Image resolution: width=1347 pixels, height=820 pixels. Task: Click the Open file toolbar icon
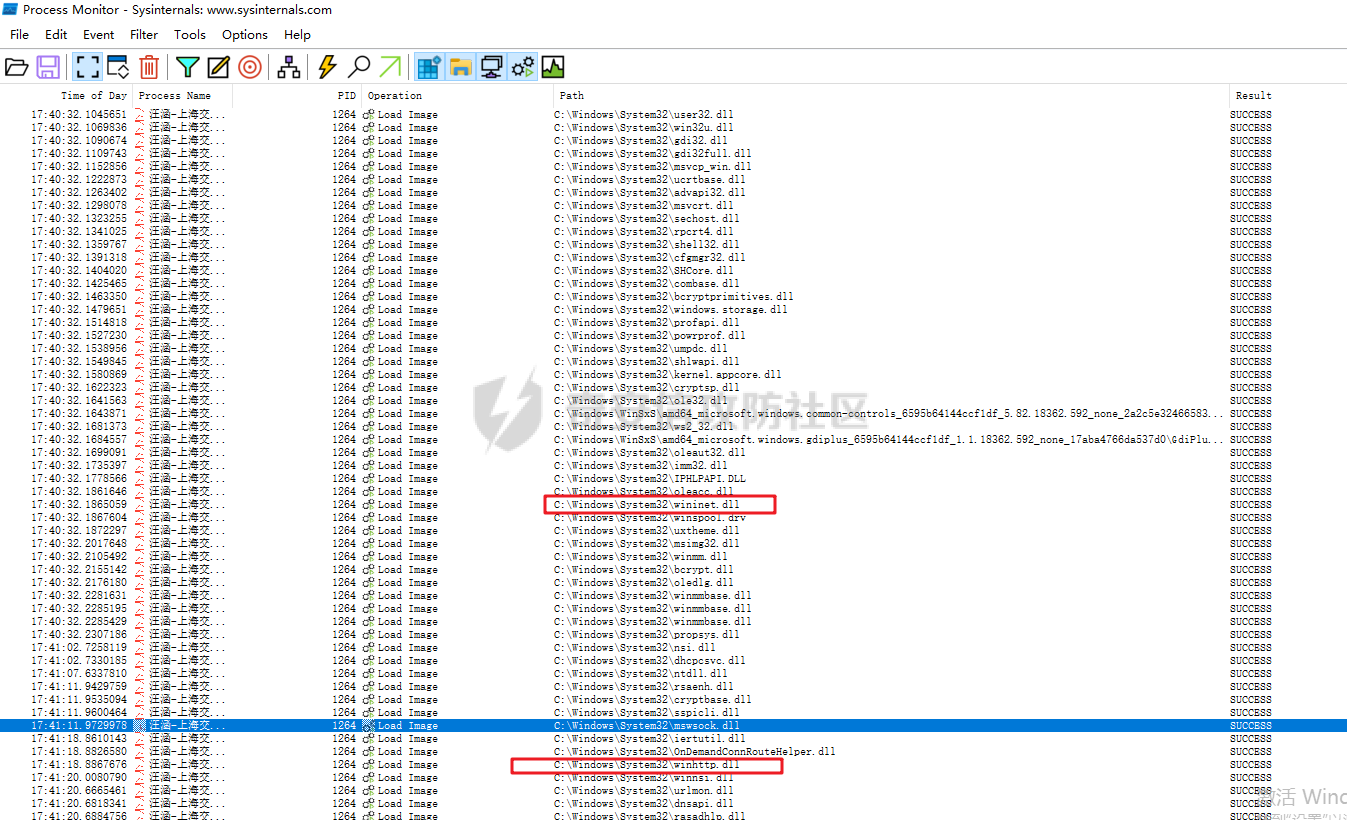pos(17,67)
